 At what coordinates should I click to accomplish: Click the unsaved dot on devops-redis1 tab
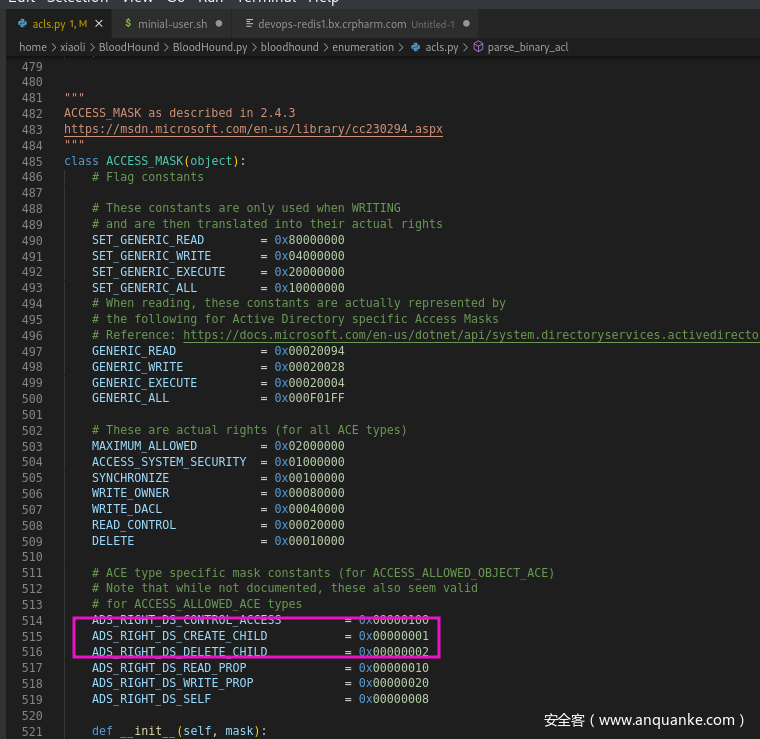[467, 23]
